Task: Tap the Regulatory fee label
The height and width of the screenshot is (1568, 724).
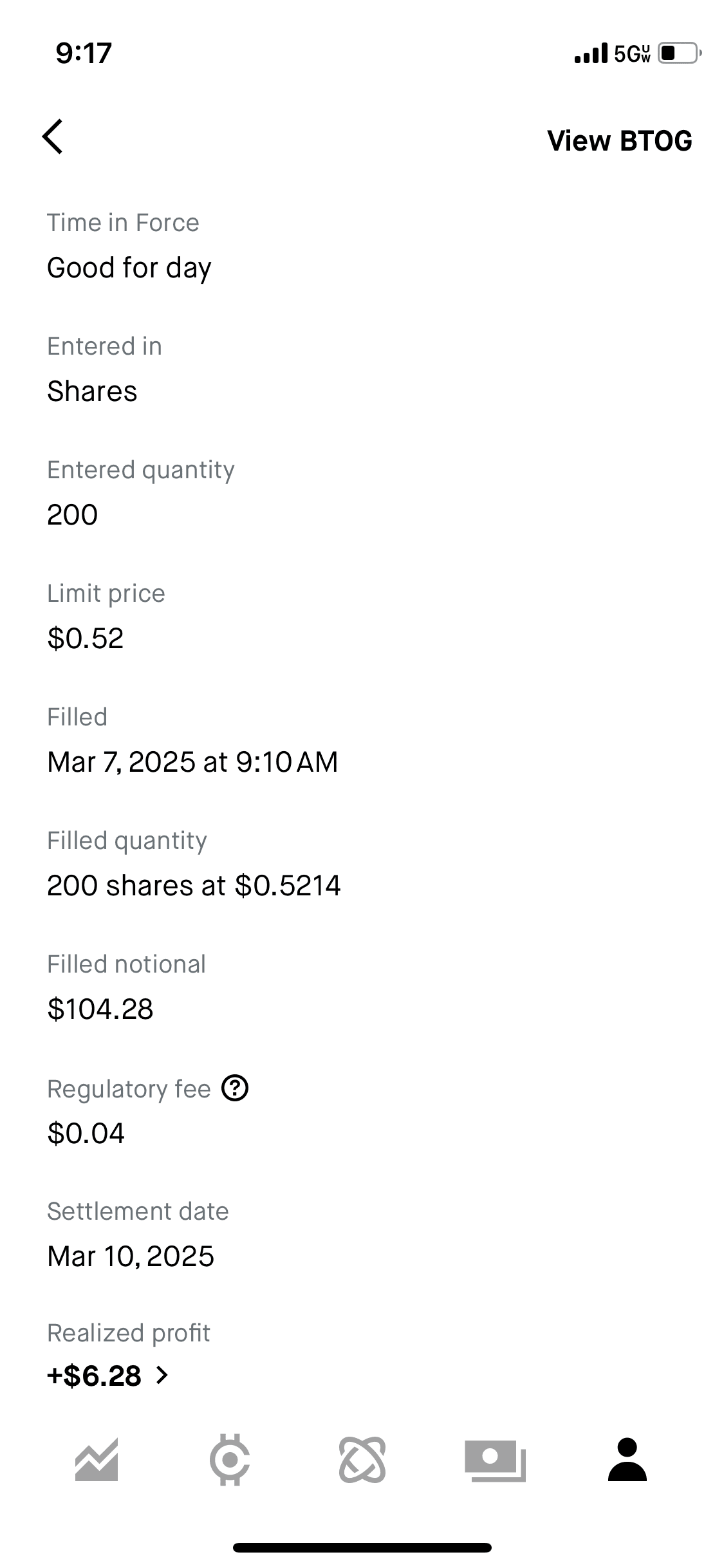Action: tap(129, 1089)
